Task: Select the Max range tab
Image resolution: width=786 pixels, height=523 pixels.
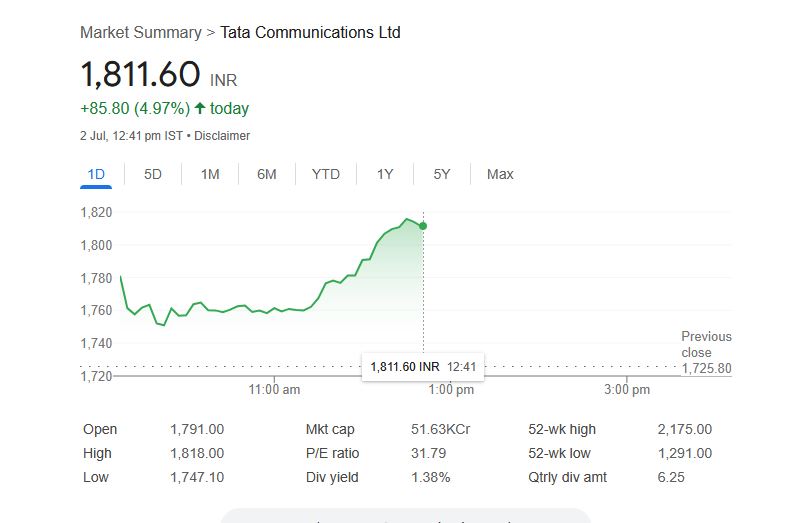Action: (500, 174)
